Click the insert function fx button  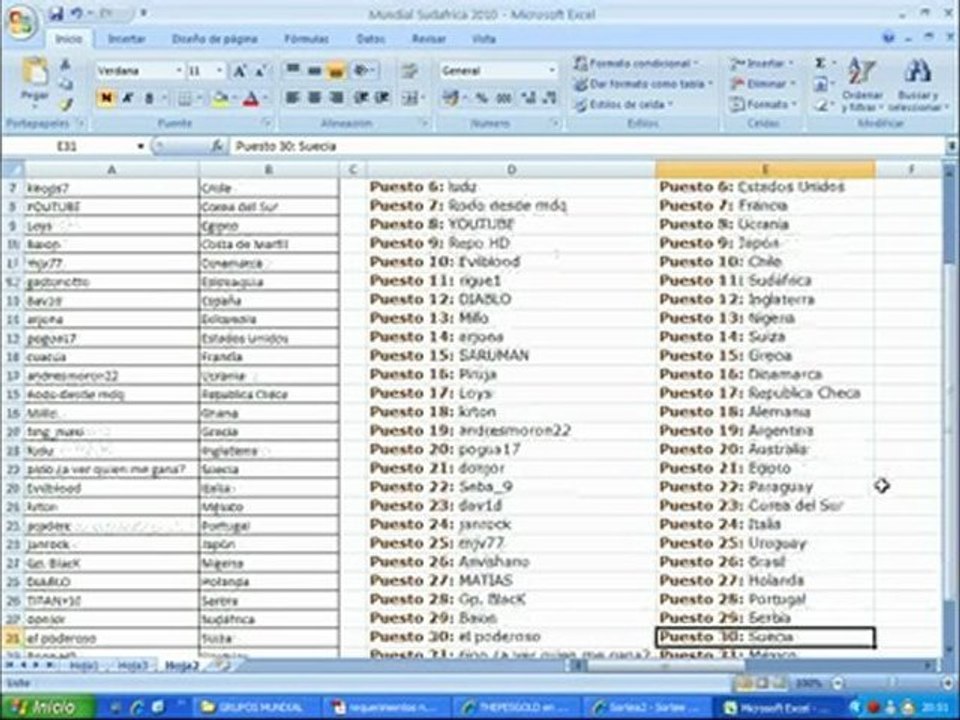[x=217, y=146]
